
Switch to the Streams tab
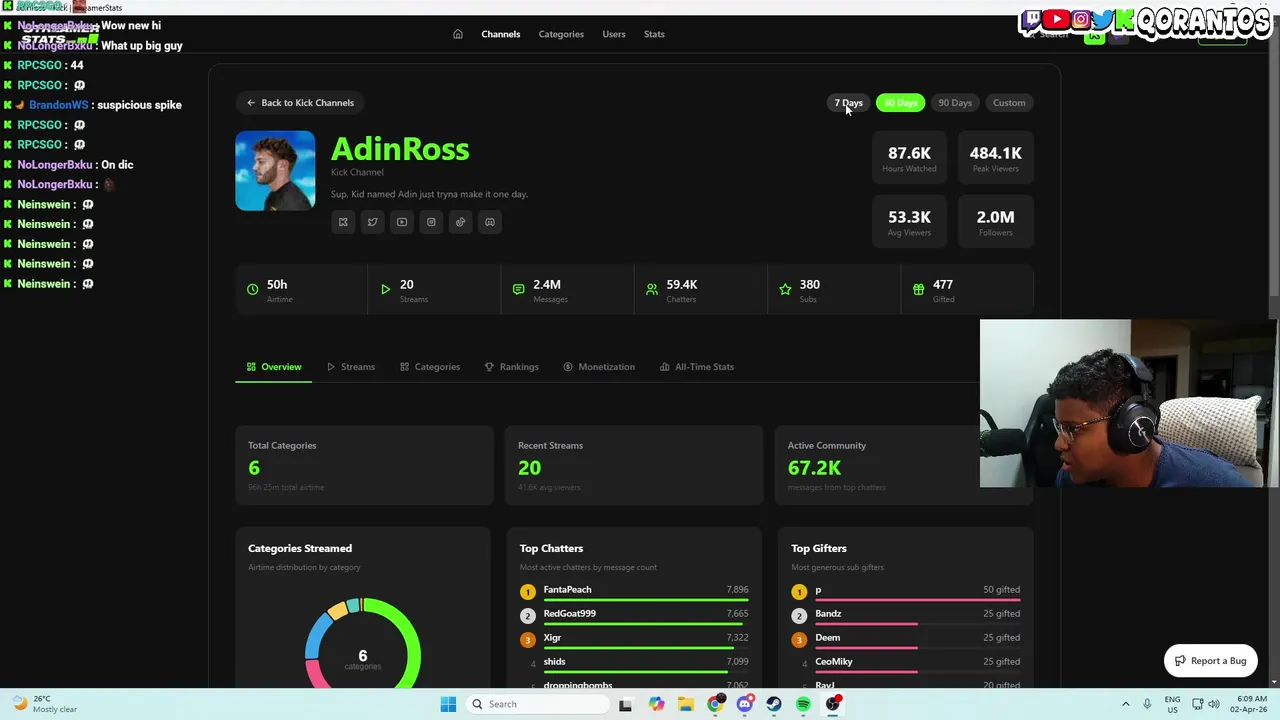click(351, 367)
